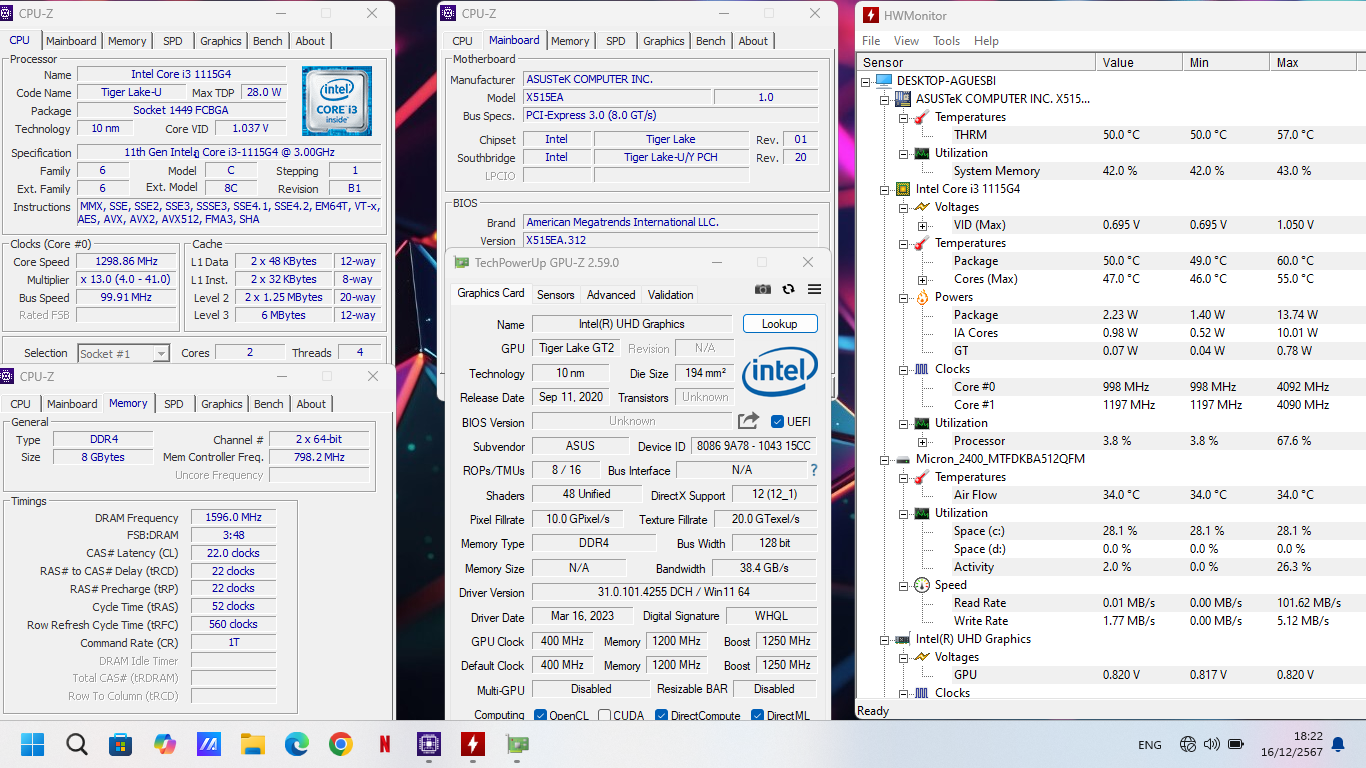Screen dimensions: 1366x768
Task: Open File Explorer from the taskbar
Action: point(252,744)
